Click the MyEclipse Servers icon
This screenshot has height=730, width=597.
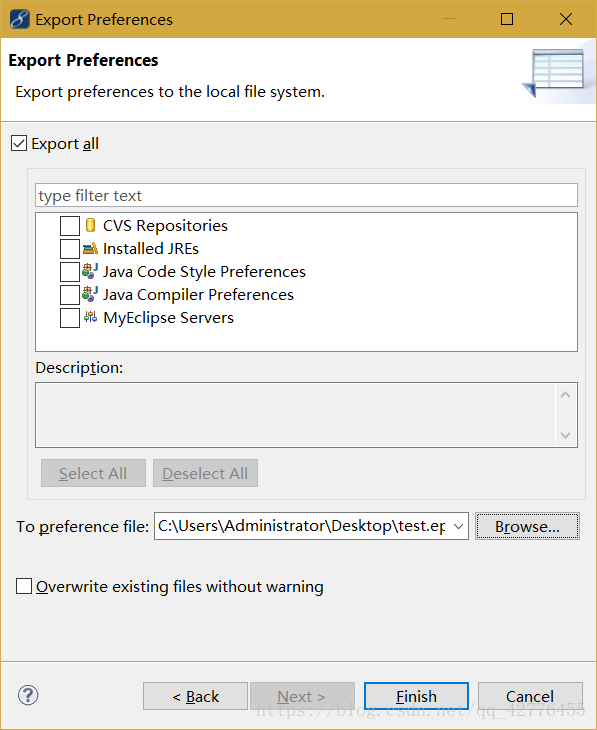pyautogui.click(x=90, y=317)
